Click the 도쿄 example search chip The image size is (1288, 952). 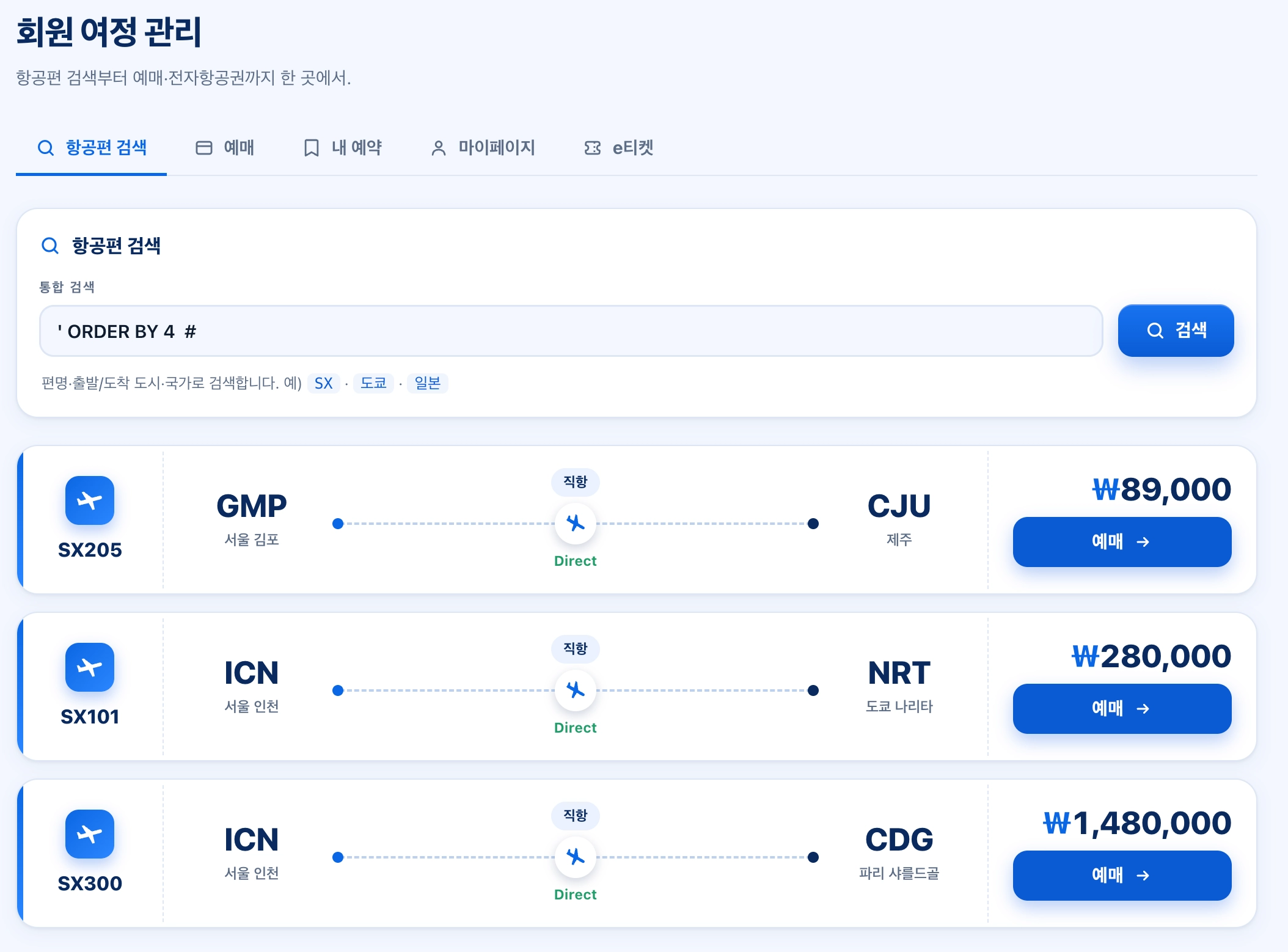coord(373,383)
